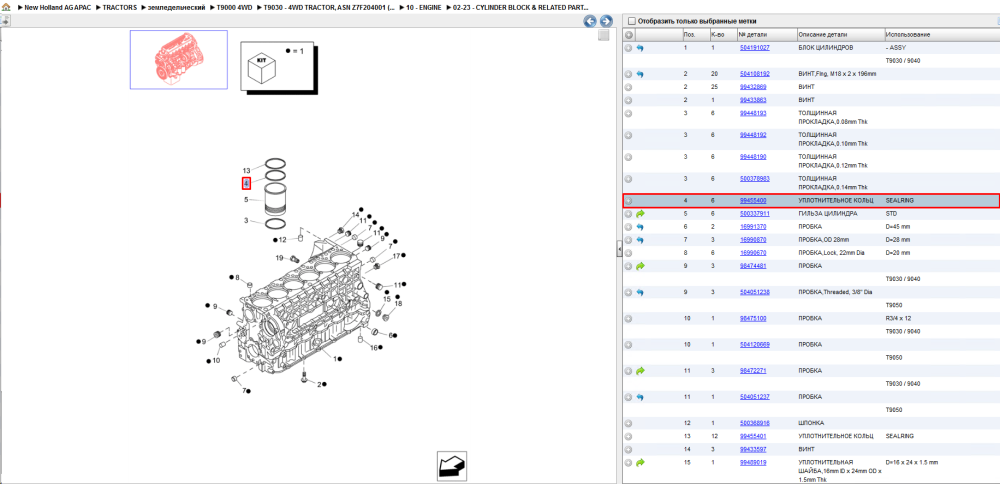Select callout 17 in the diagram

pyautogui.click(x=396, y=256)
